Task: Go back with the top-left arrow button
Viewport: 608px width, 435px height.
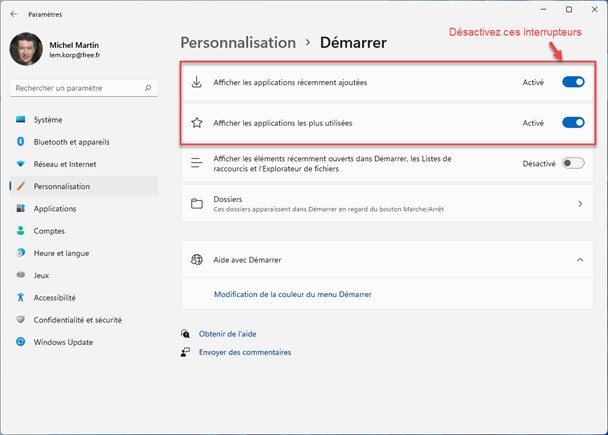Action: click(x=15, y=15)
